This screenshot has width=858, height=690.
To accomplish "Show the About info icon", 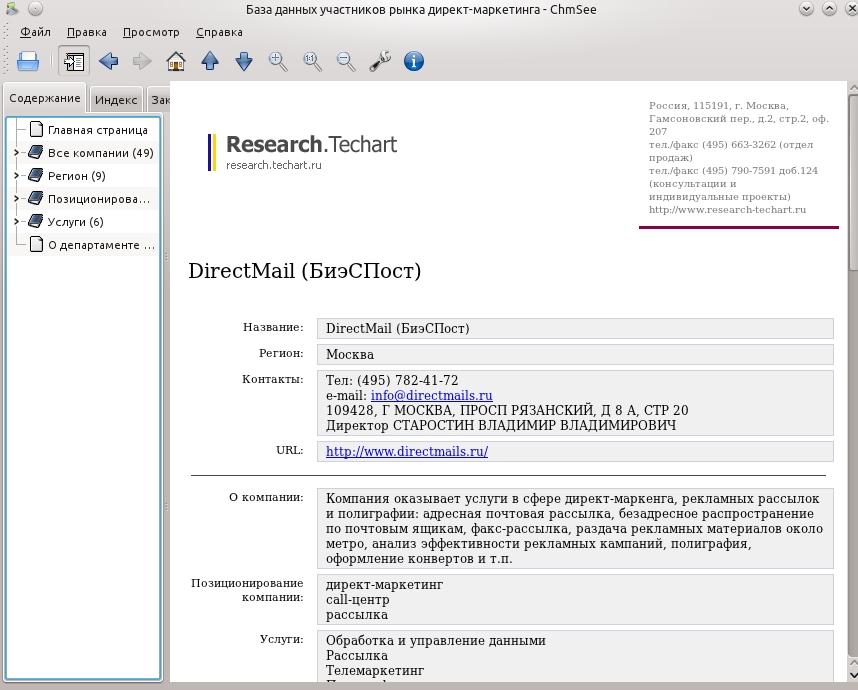I will click(x=414, y=61).
